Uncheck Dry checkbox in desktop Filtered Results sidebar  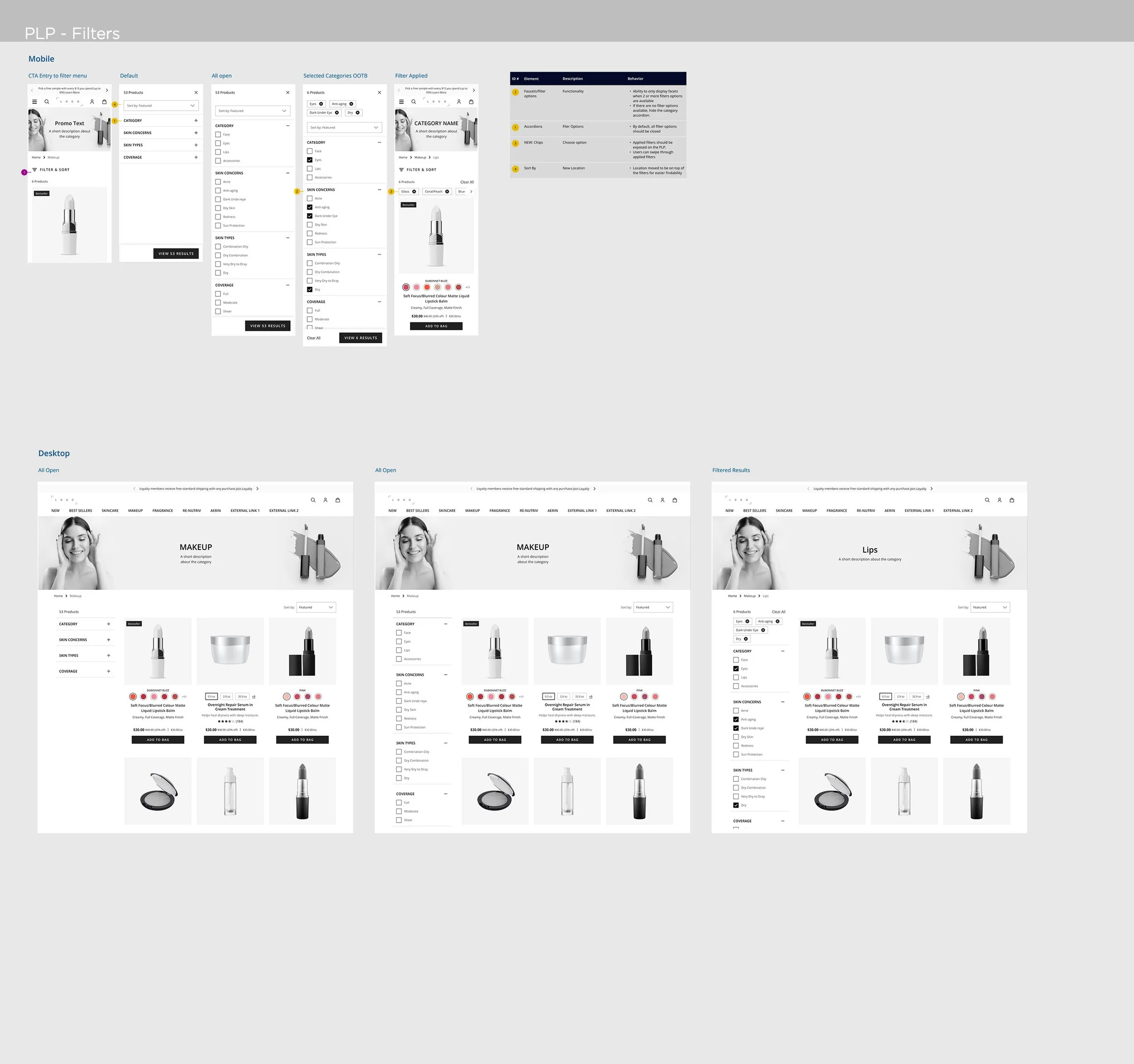[x=736, y=805]
